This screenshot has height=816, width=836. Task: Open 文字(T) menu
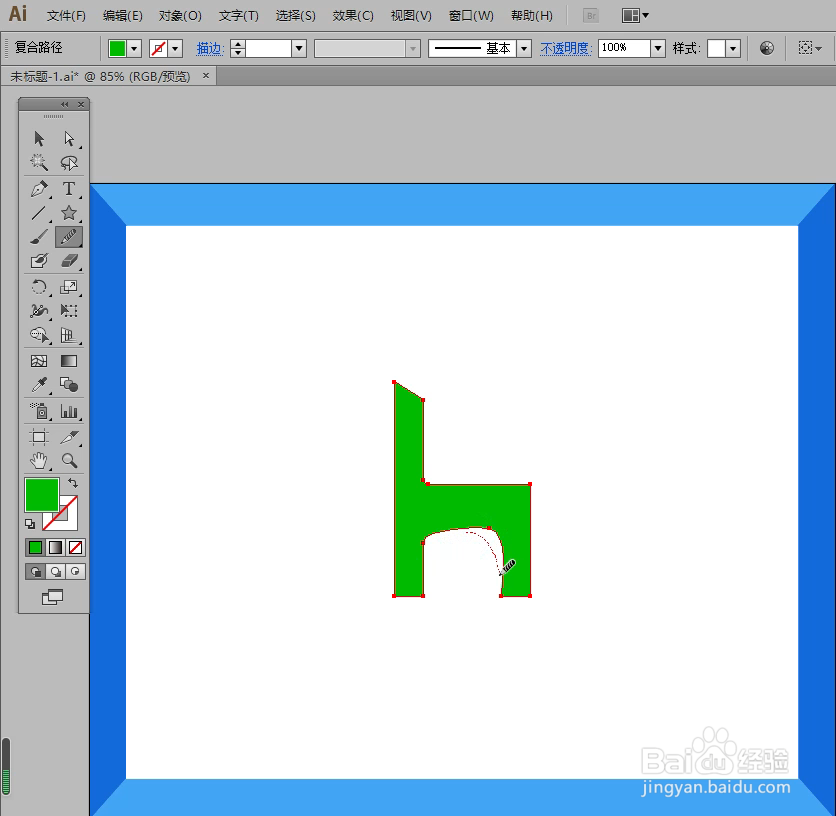coord(238,16)
